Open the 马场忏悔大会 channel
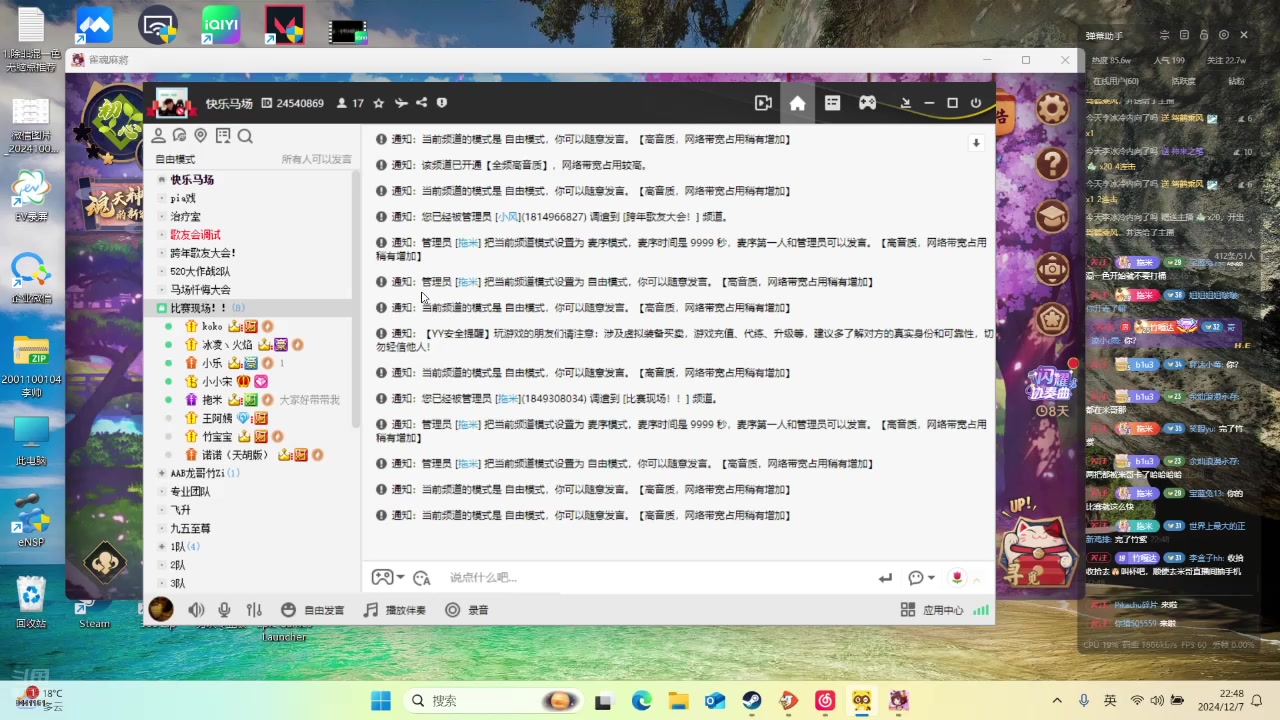Screen dimensions: 1280x720 [x=200, y=290]
